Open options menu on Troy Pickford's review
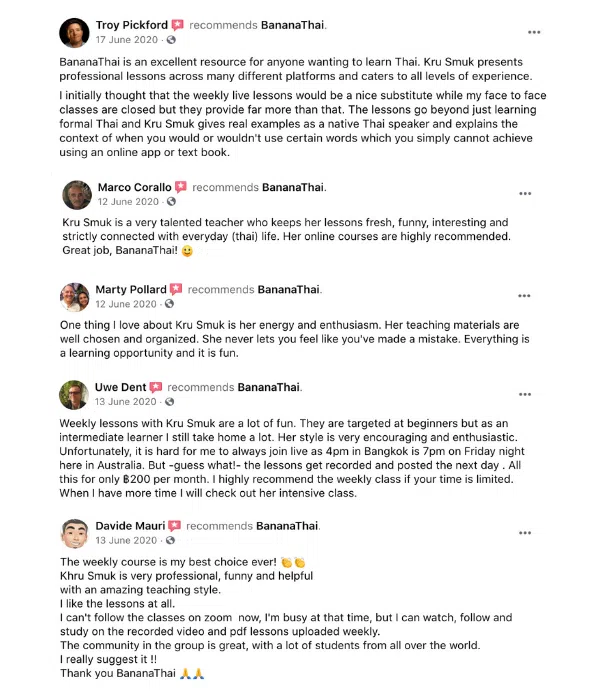The image size is (600, 700). pyautogui.click(x=534, y=32)
